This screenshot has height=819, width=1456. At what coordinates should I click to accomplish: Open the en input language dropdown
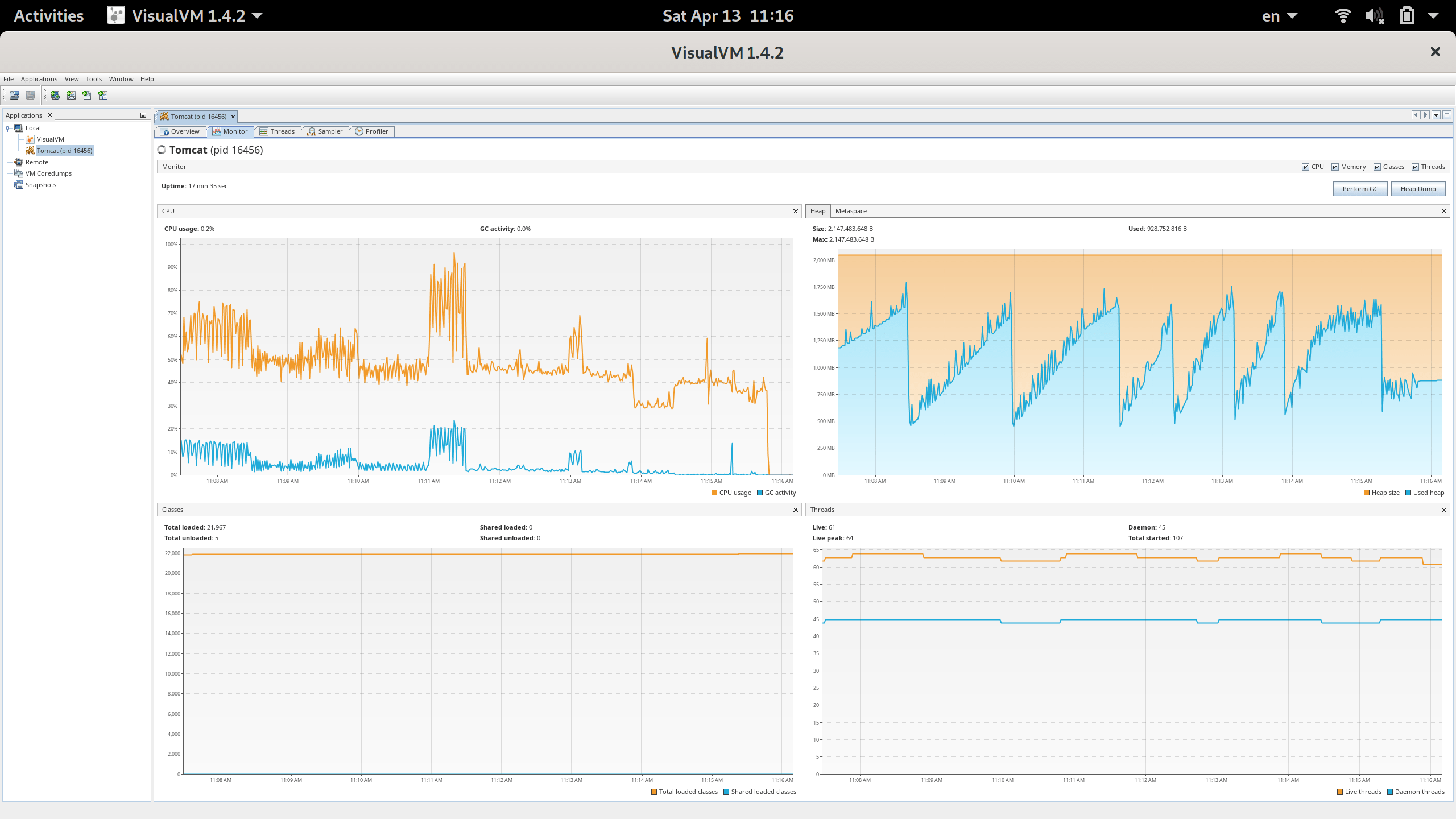click(x=1279, y=16)
